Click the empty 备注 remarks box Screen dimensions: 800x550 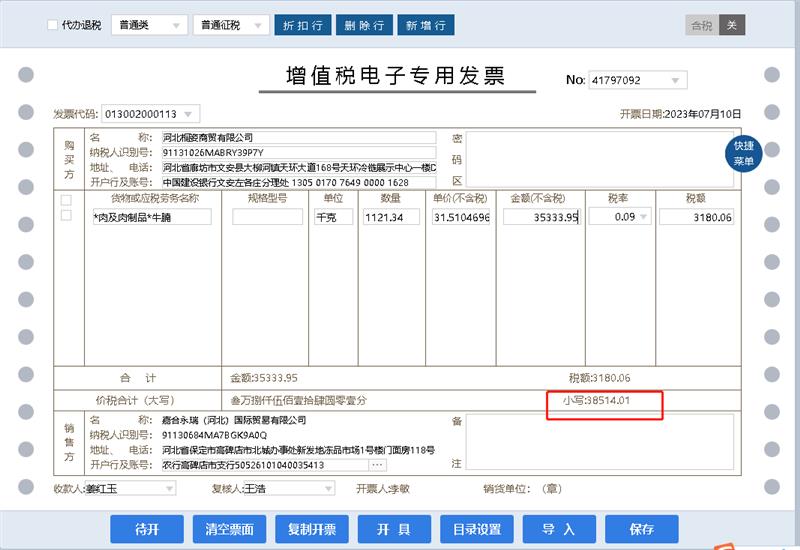tap(599, 442)
